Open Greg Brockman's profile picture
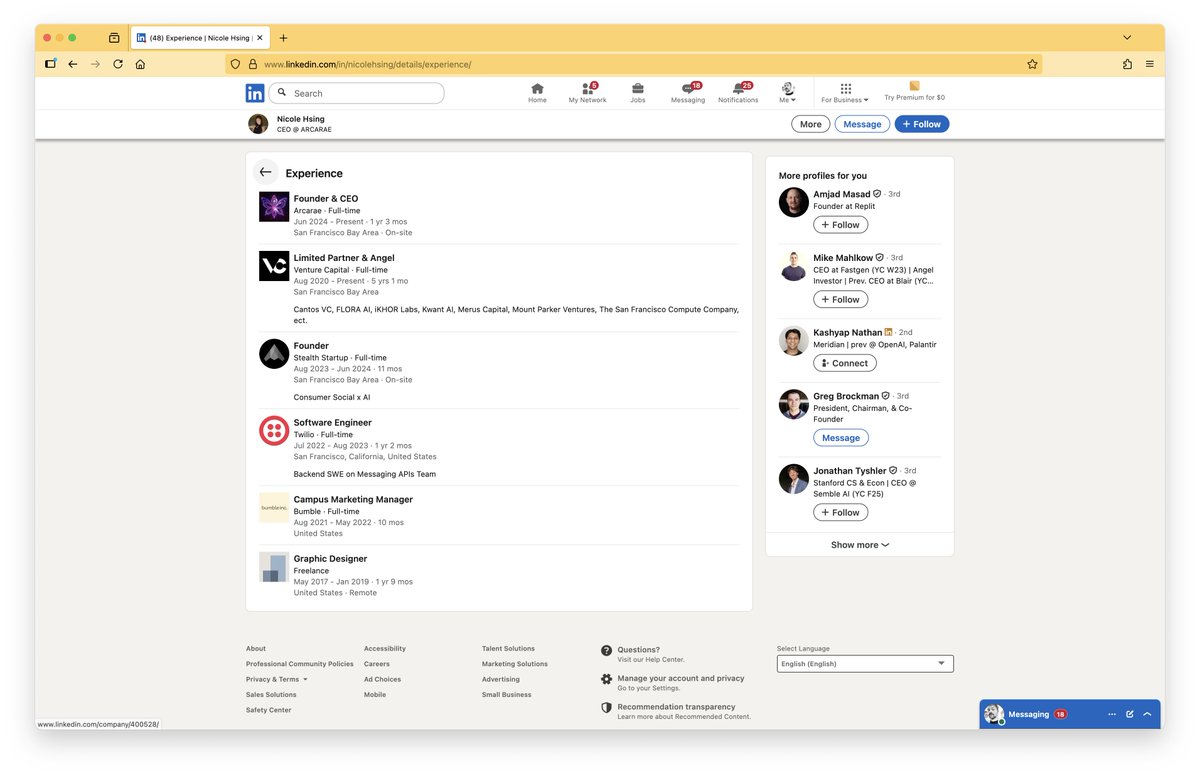The image size is (1200, 776). [794, 404]
